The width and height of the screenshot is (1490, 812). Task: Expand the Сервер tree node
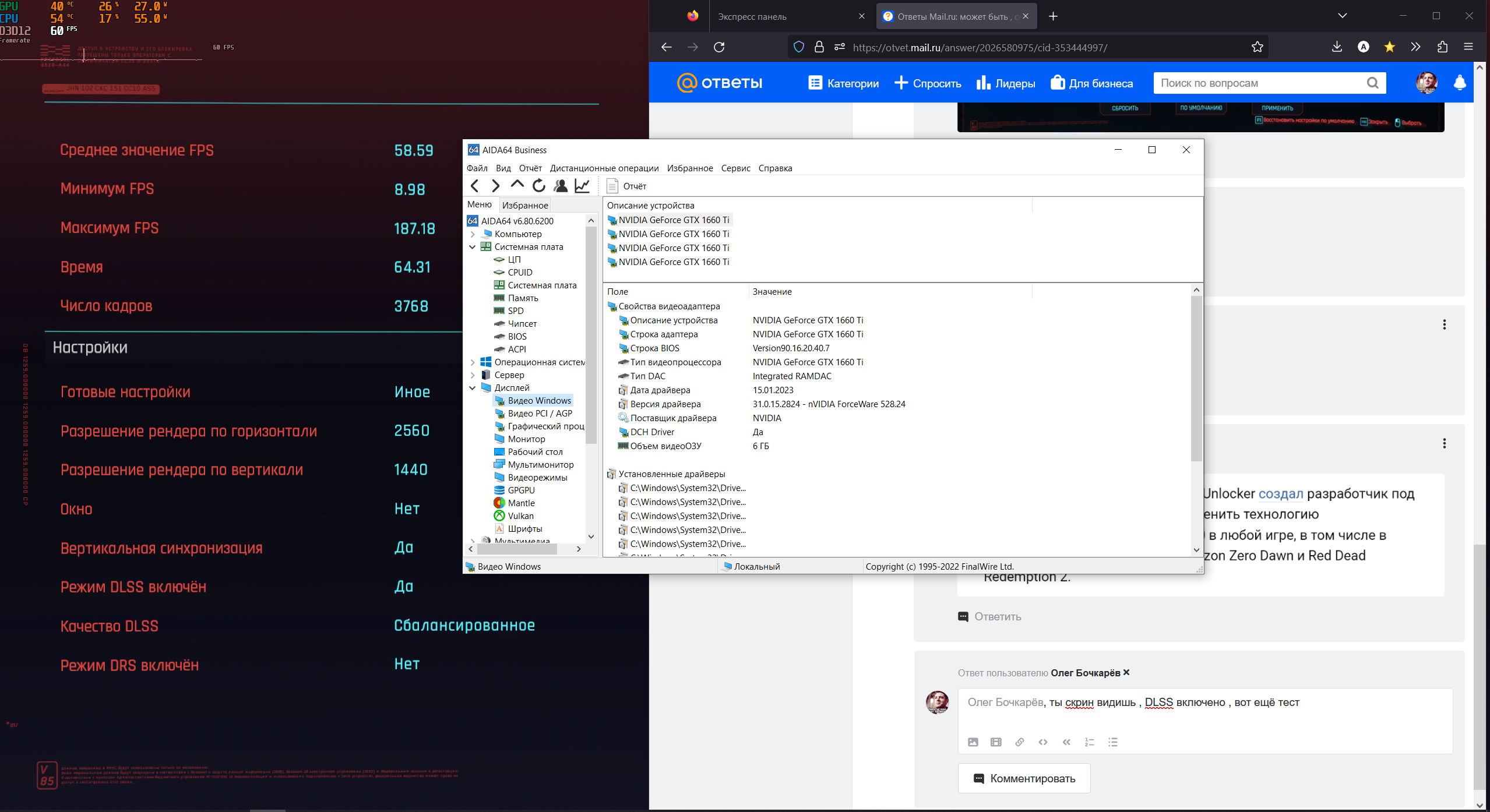[471, 375]
